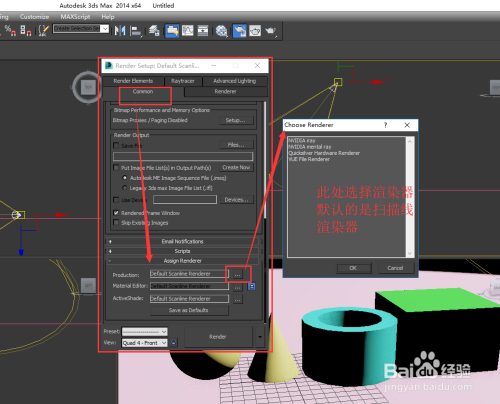Open Render Setup teapot icon
This screenshot has width=500, height=404.
point(239,31)
